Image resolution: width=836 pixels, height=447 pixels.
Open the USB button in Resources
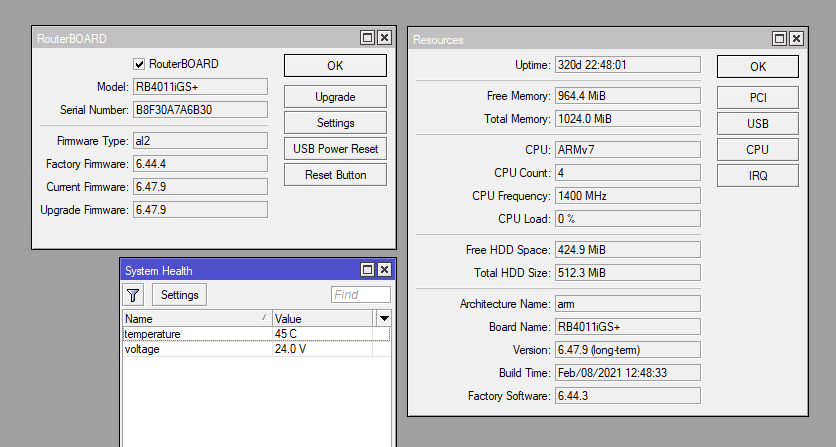point(758,124)
